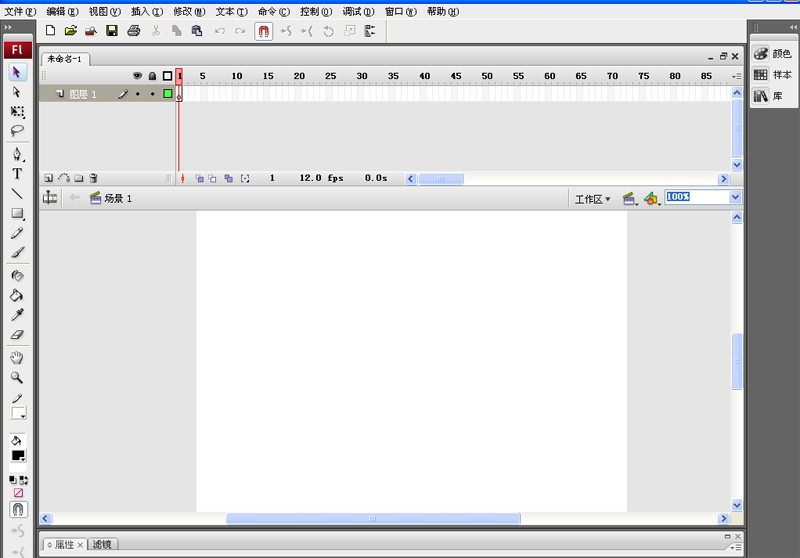Open the 工作区 workspace dropdown

pyautogui.click(x=592, y=199)
